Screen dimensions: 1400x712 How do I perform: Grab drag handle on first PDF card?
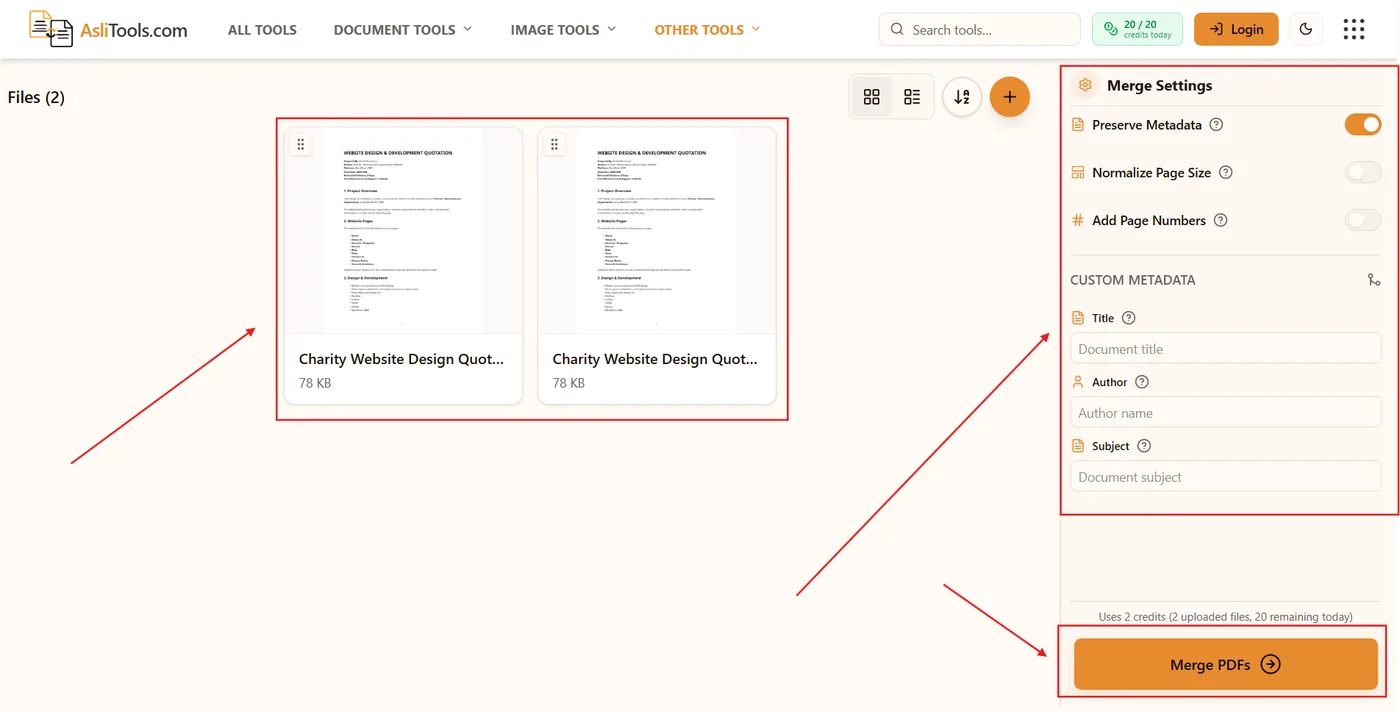(301, 144)
